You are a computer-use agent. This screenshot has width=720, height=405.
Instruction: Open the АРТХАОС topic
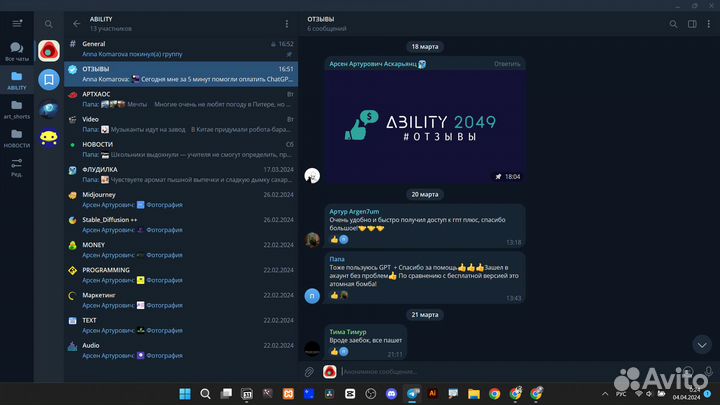(181, 99)
